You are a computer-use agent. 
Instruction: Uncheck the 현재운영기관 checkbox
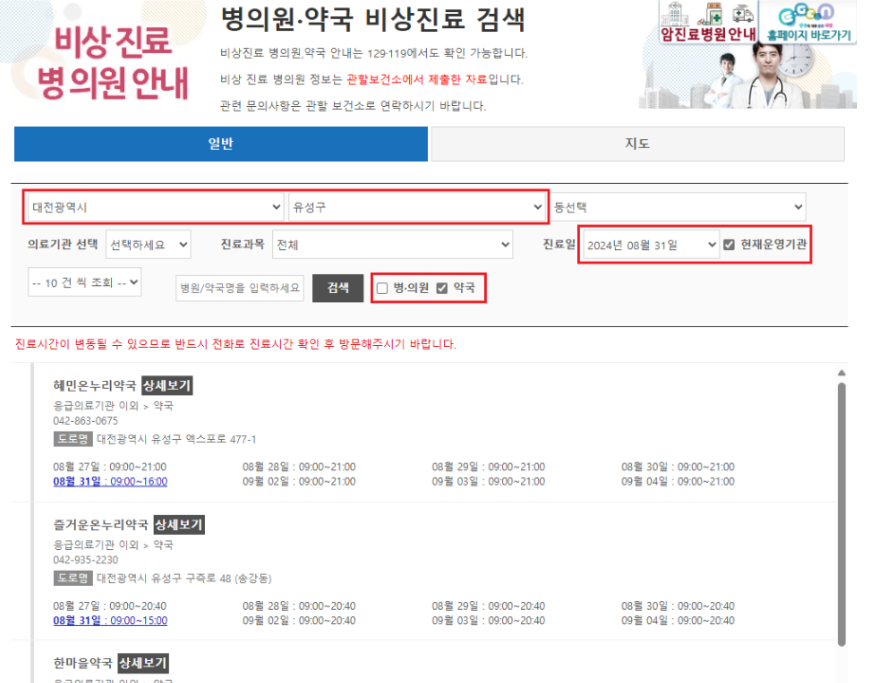(x=729, y=244)
